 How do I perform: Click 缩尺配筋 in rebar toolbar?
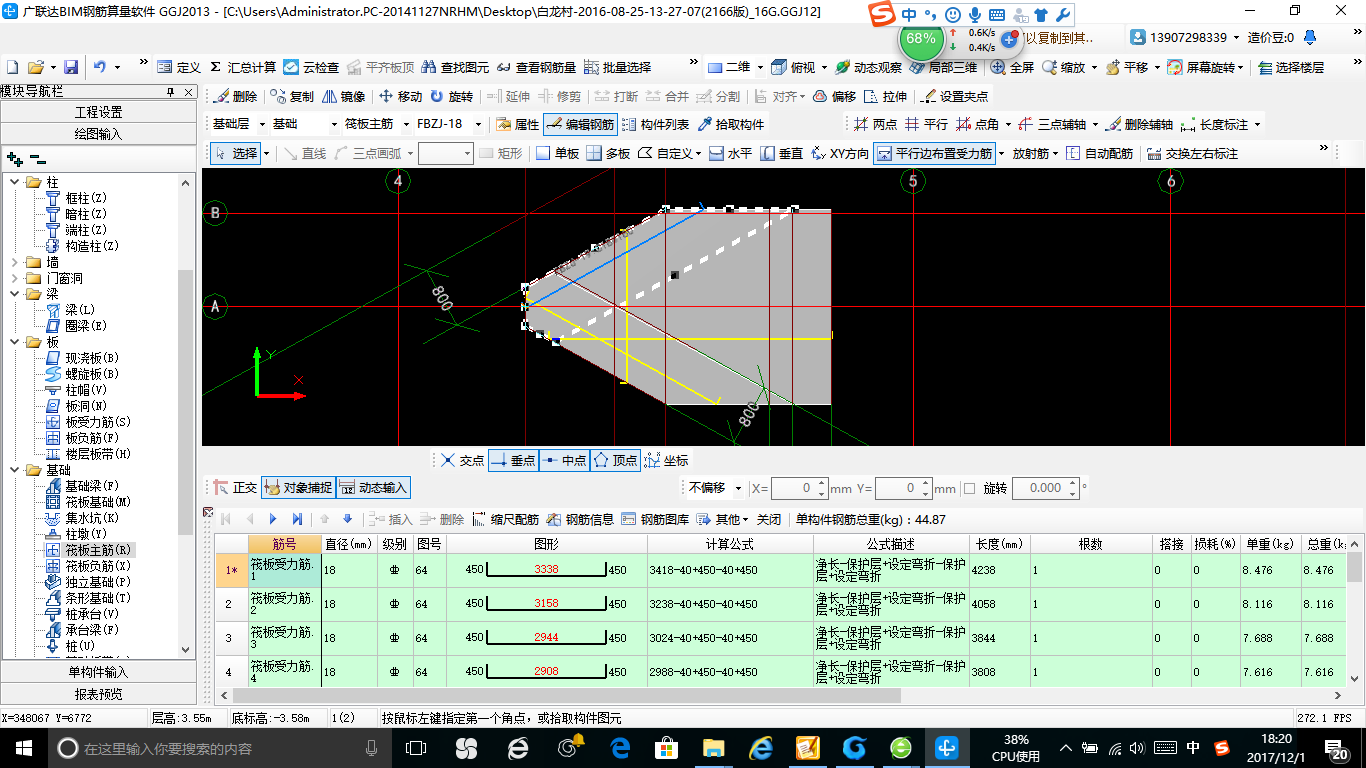pyautogui.click(x=505, y=519)
